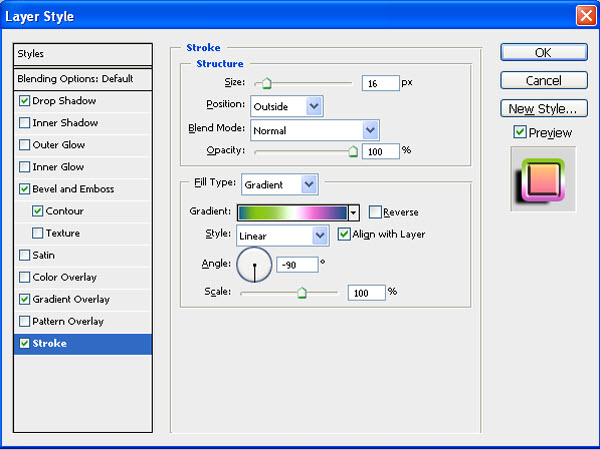Open the Fill Type dropdown
This screenshot has height=450, width=600.
pyautogui.click(x=308, y=184)
